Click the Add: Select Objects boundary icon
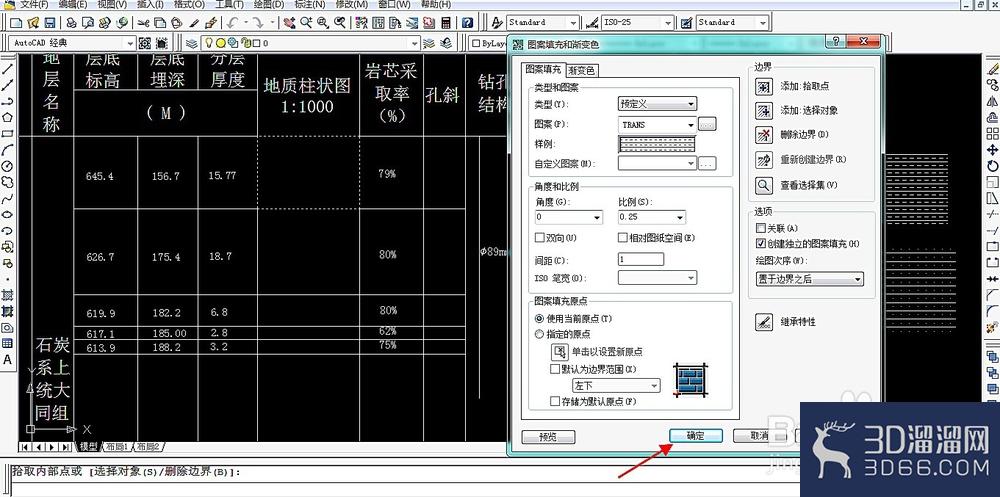Image resolution: width=1000 pixels, height=497 pixels. (x=764, y=111)
